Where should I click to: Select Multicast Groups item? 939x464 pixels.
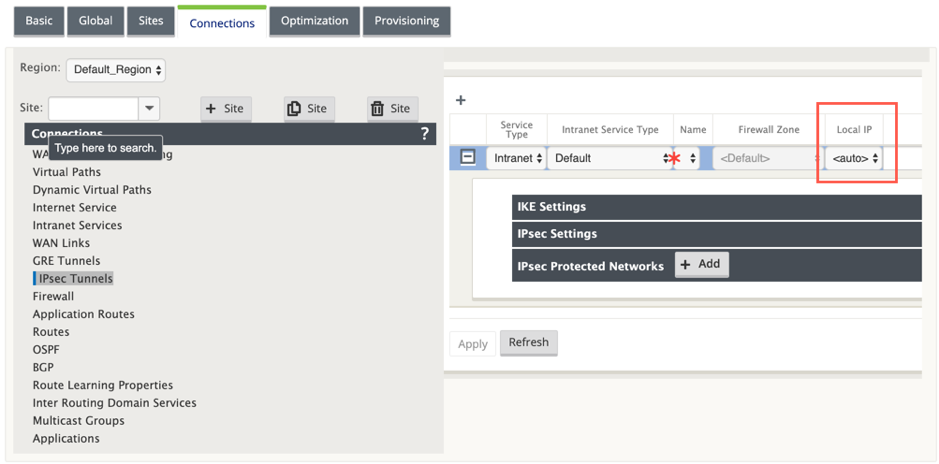(78, 420)
